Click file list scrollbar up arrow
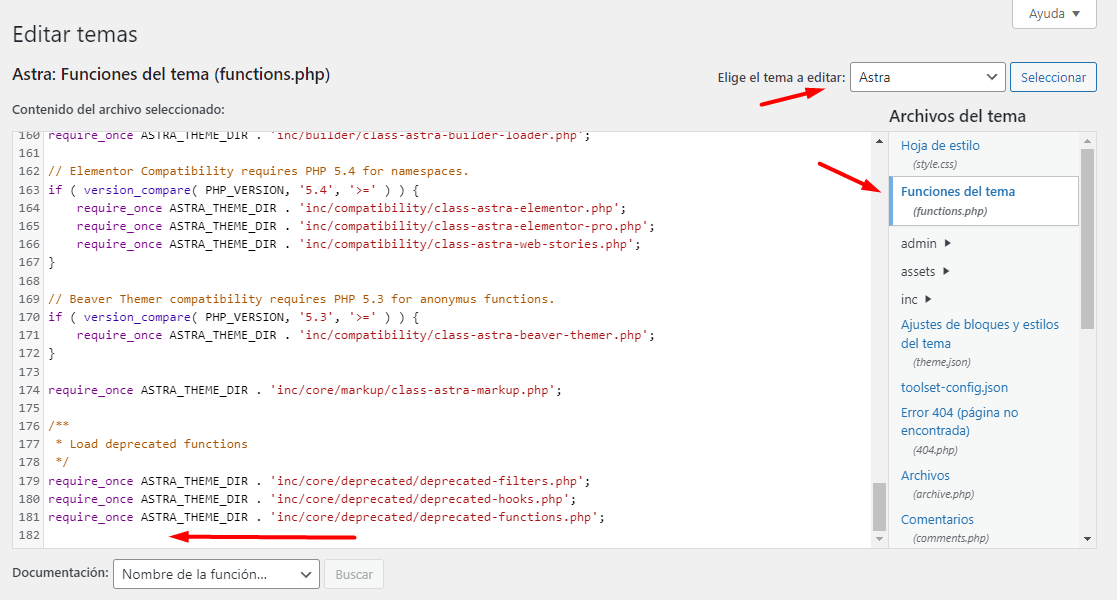 point(1087,140)
